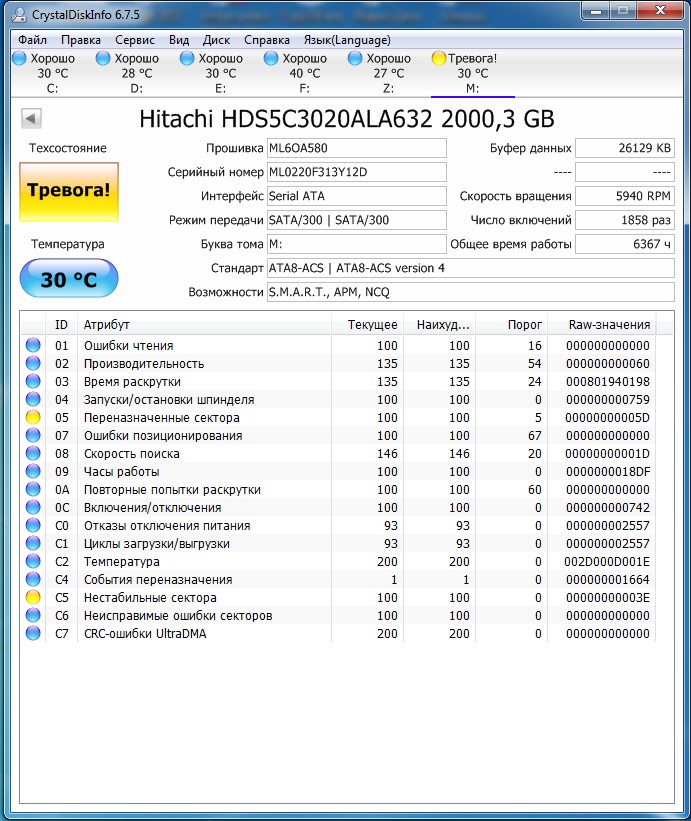This screenshot has height=821, width=691.
Task: Click yellow orb for 05 Переназначенные сектора
Action: pyautogui.click(x=33, y=417)
